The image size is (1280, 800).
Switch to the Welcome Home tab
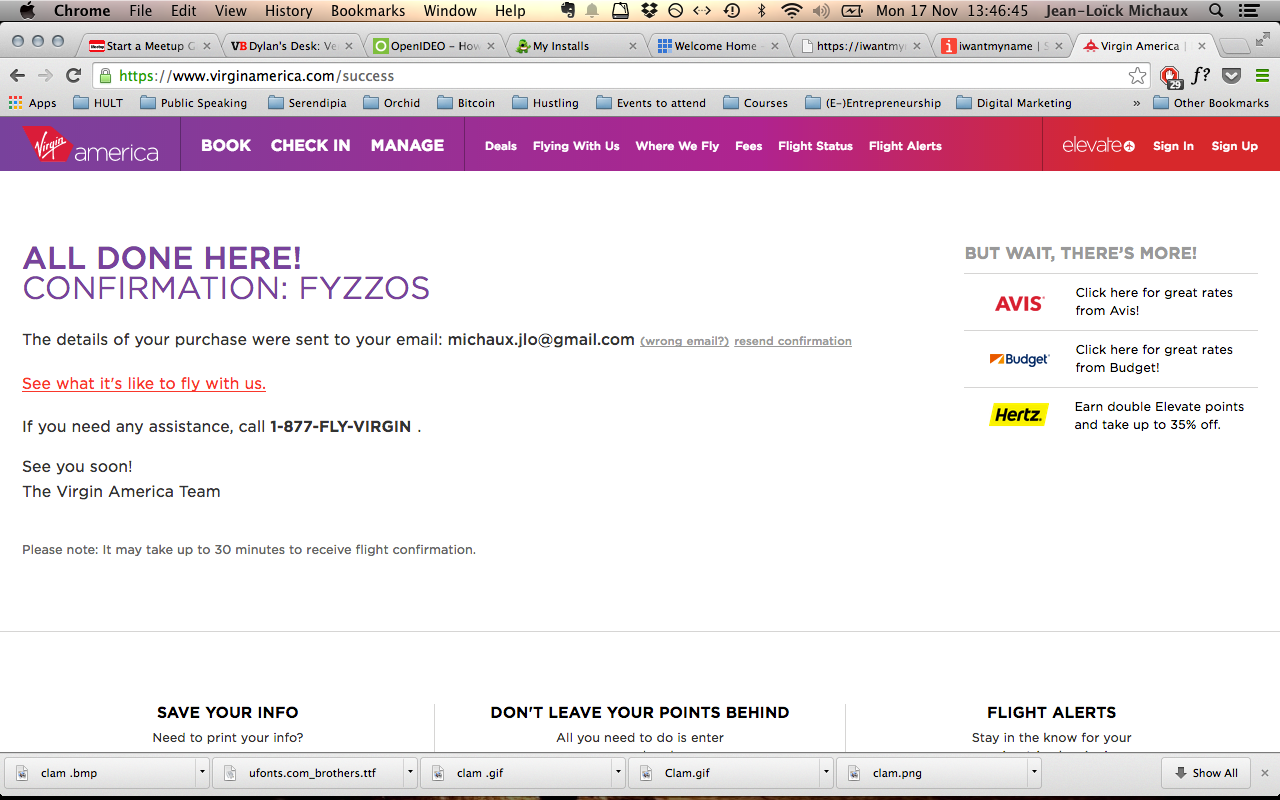click(719, 46)
